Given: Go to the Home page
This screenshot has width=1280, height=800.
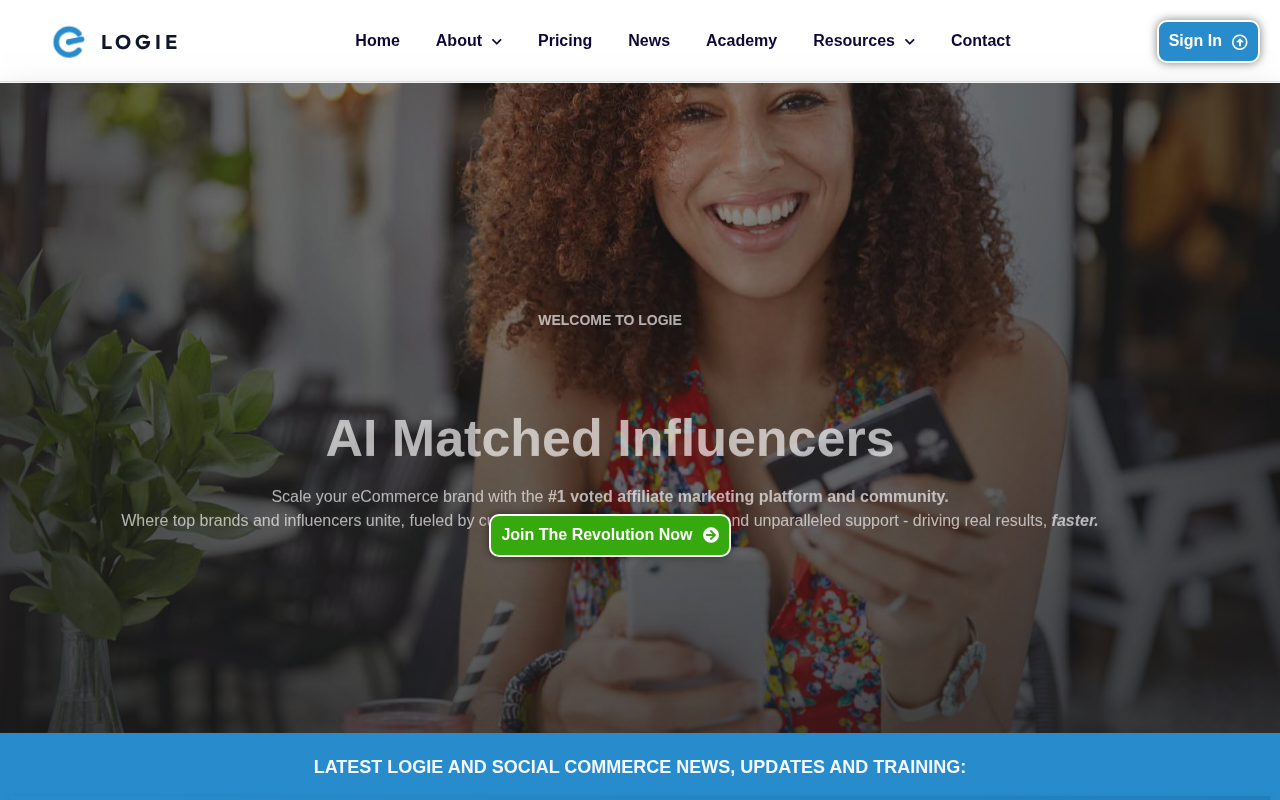Looking at the screenshot, I should click(x=377, y=41).
